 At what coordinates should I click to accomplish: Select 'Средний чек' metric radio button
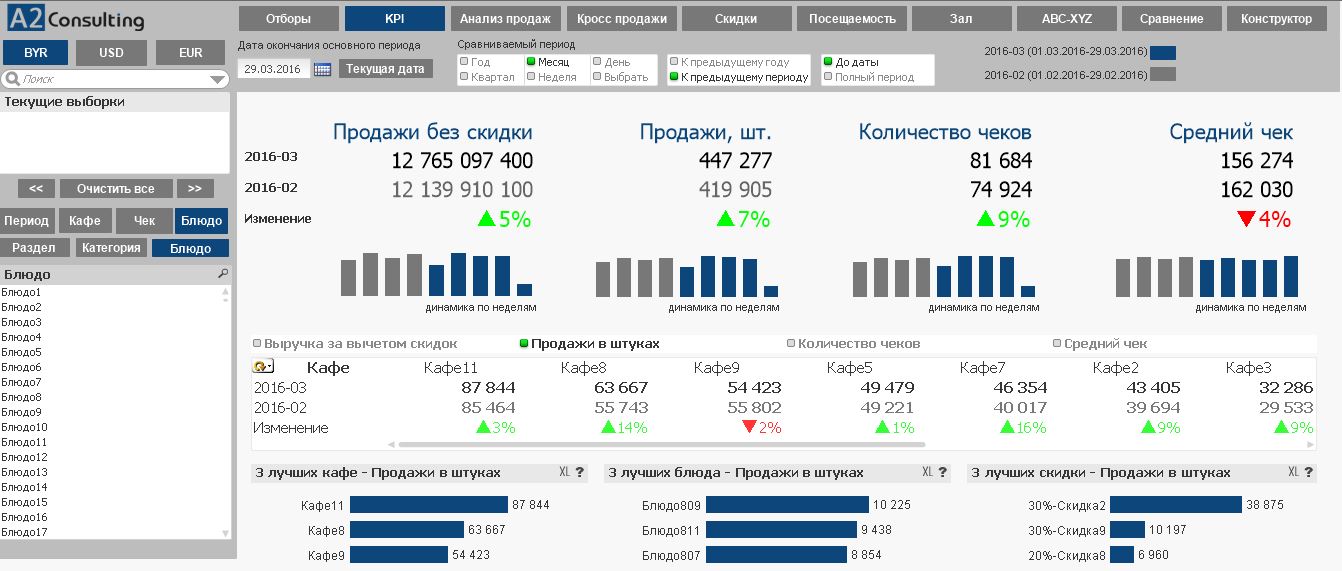1057,343
